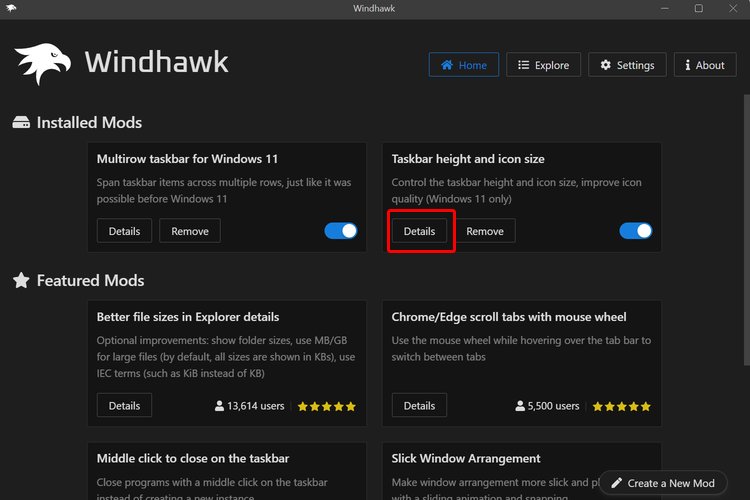Click the Multirow taskbar for Windows 11 title

[x=187, y=159]
